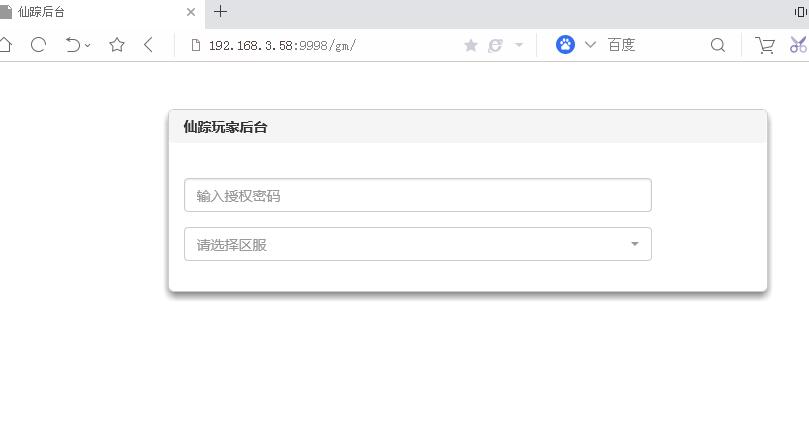The width and height of the screenshot is (809, 426).
Task: Open the 请选择区服 server dropdown
Action: click(418, 244)
